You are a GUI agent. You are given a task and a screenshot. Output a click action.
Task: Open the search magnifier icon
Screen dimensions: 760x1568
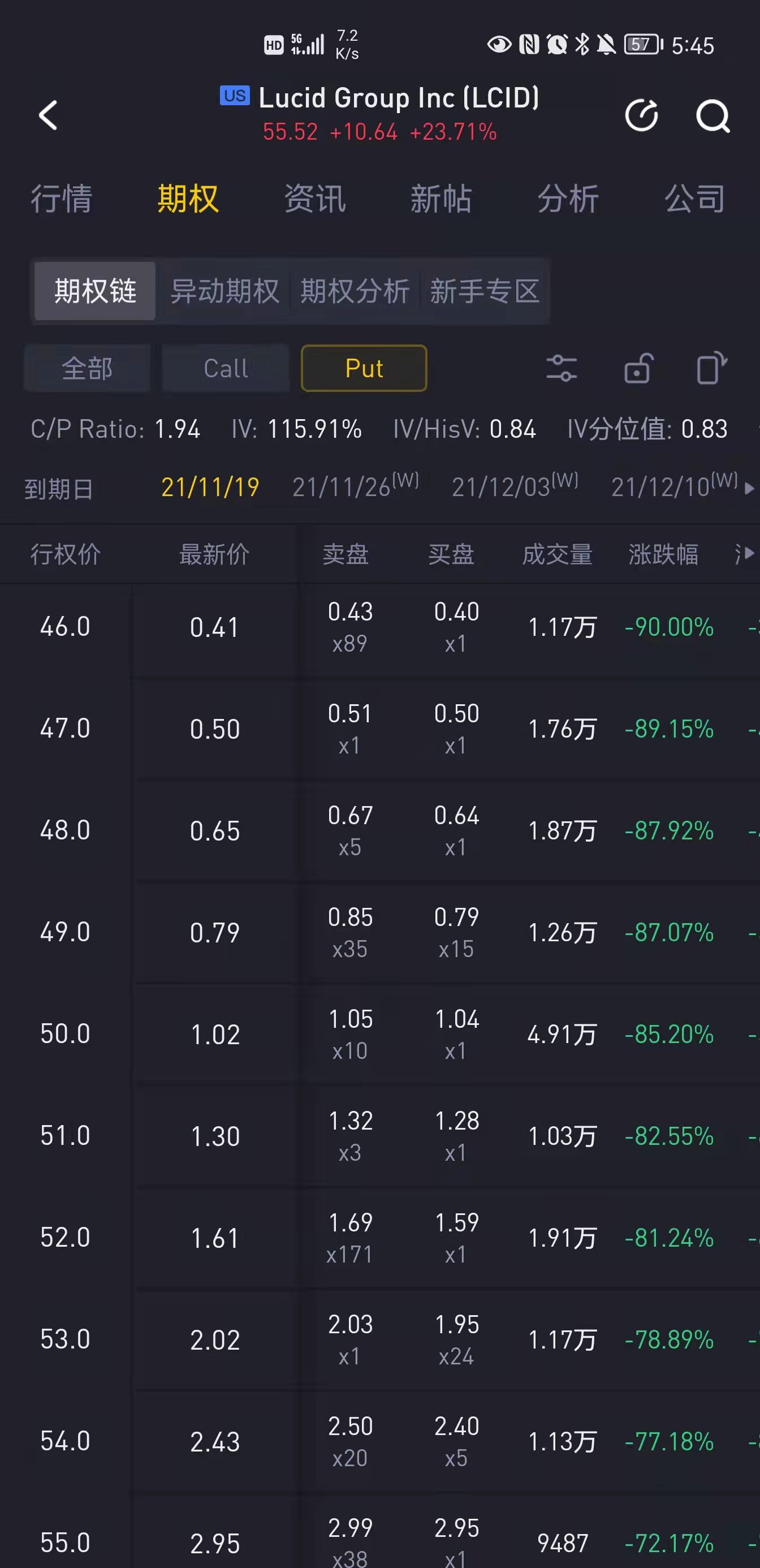point(712,115)
